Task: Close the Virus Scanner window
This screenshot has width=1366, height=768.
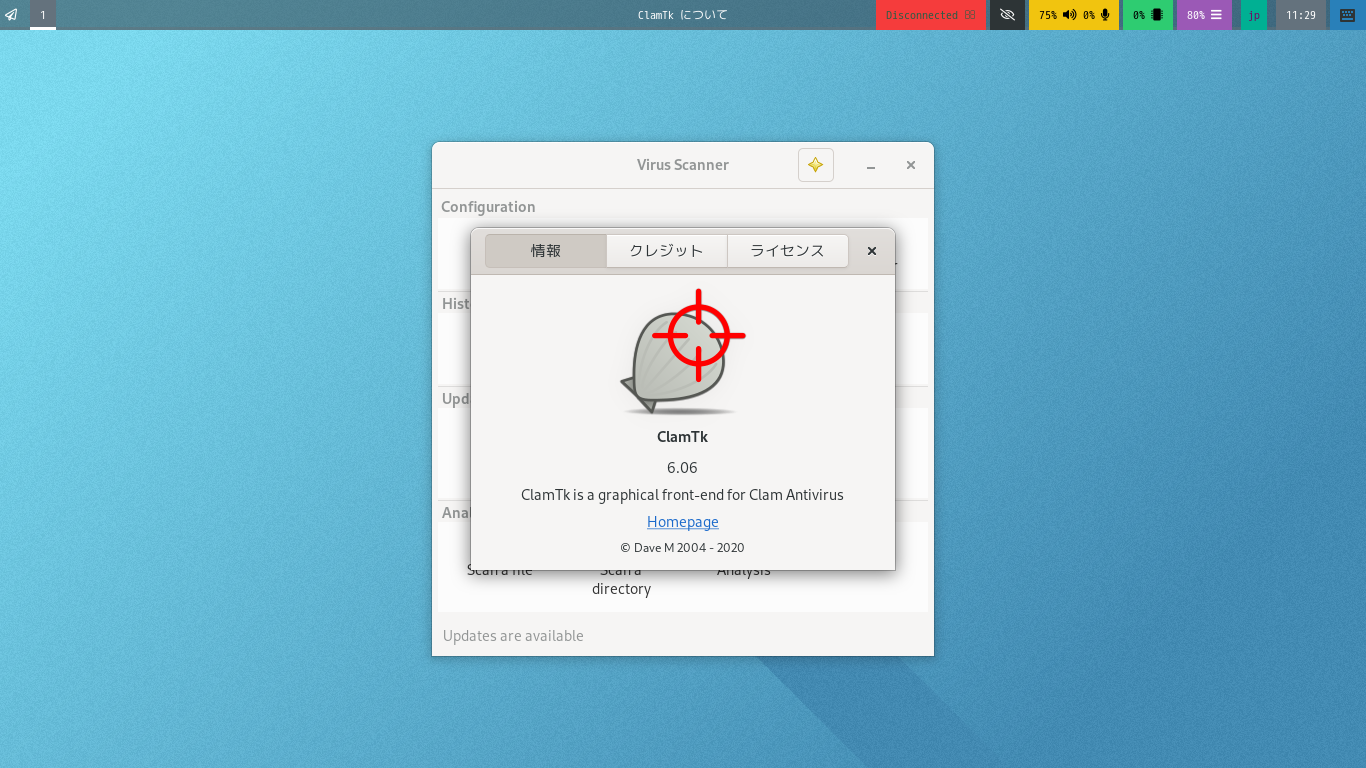Action: (911, 165)
